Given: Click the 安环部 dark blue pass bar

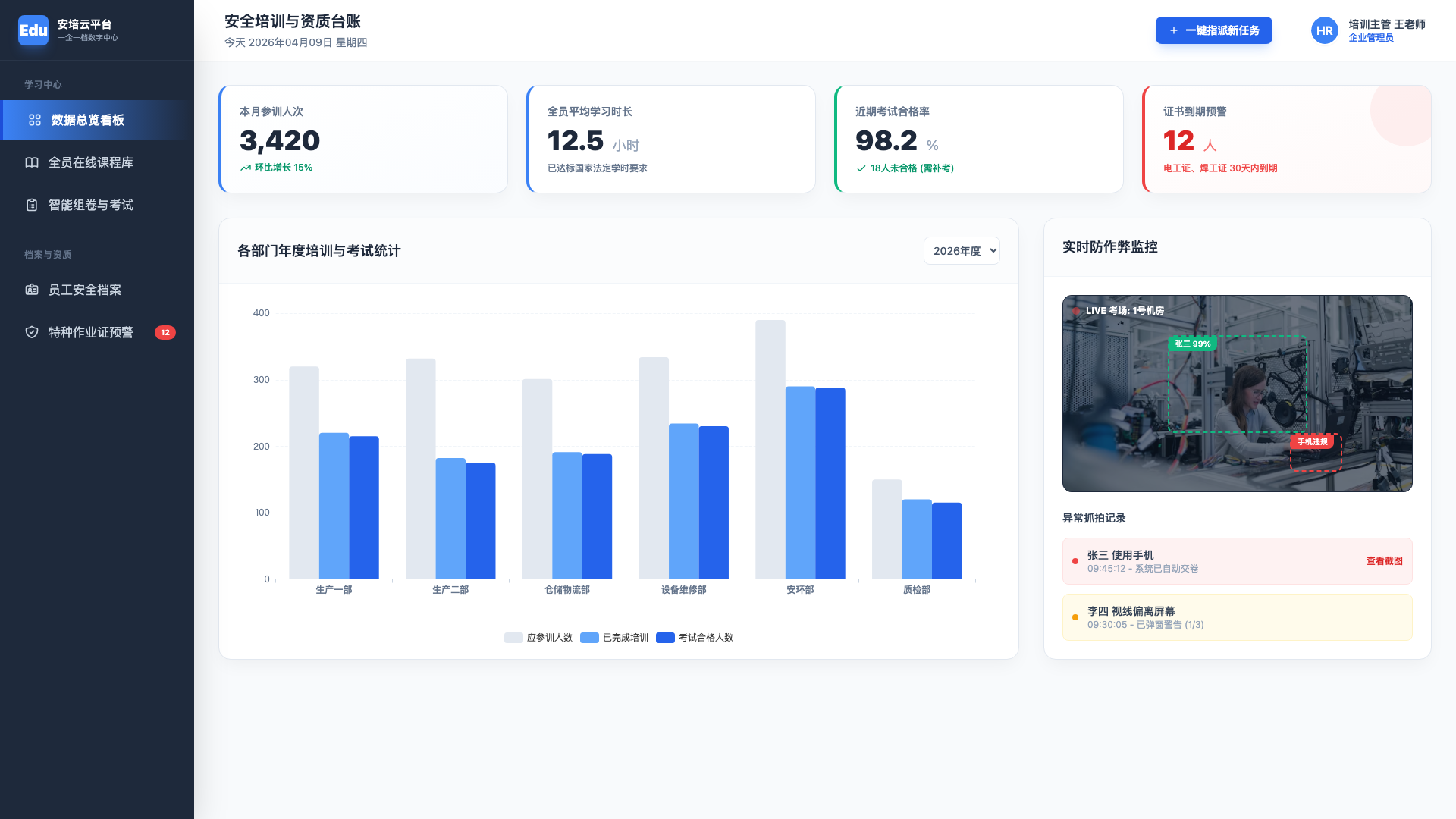Looking at the screenshot, I should [830, 483].
